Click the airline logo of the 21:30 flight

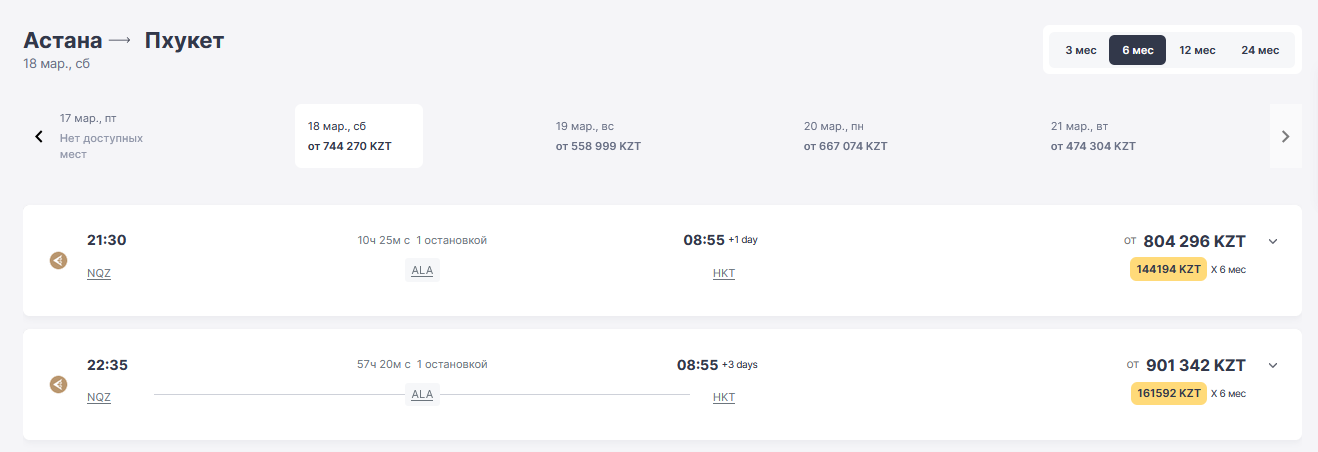(x=58, y=261)
